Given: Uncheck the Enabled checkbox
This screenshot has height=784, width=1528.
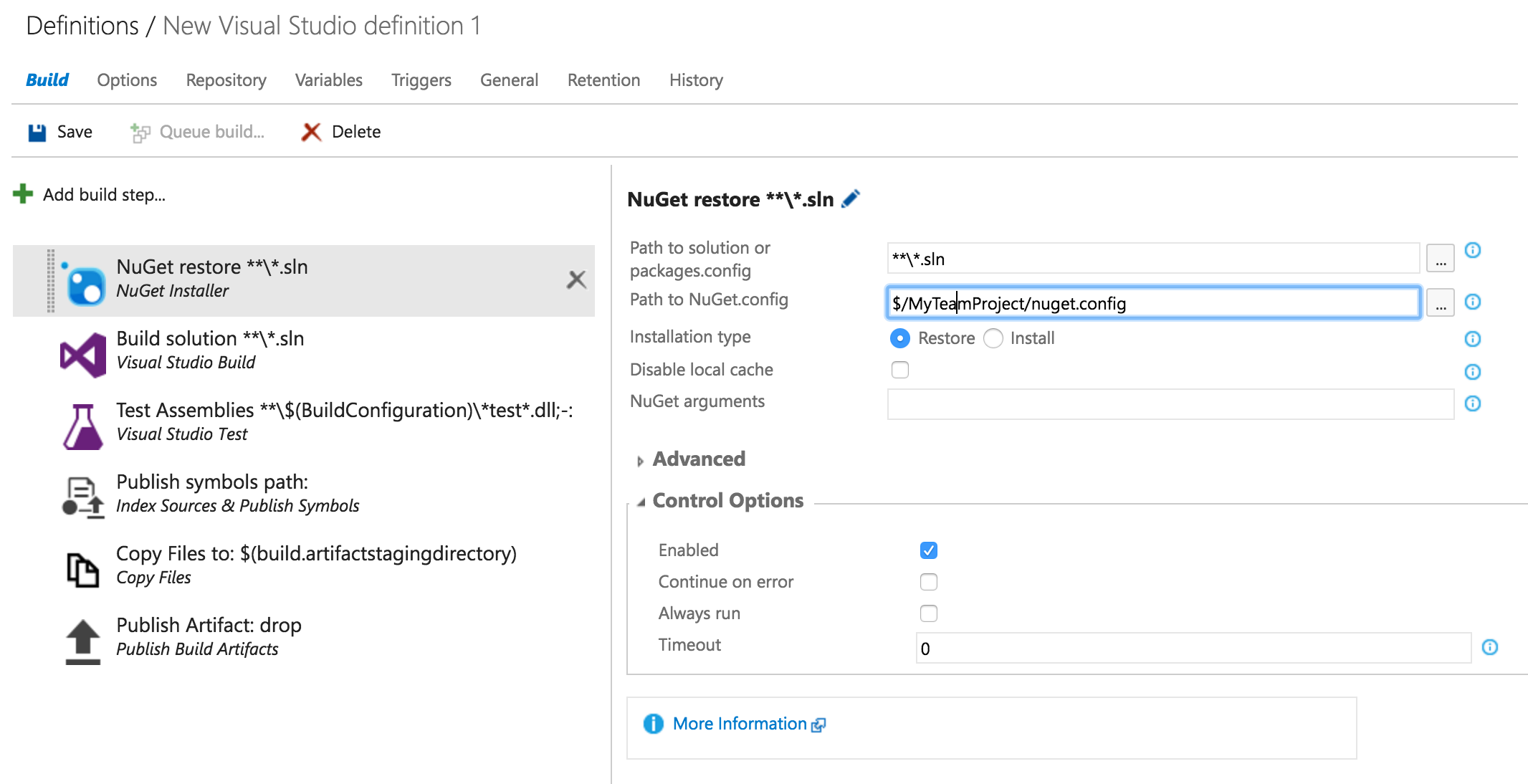Looking at the screenshot, I should pos(929,550).
